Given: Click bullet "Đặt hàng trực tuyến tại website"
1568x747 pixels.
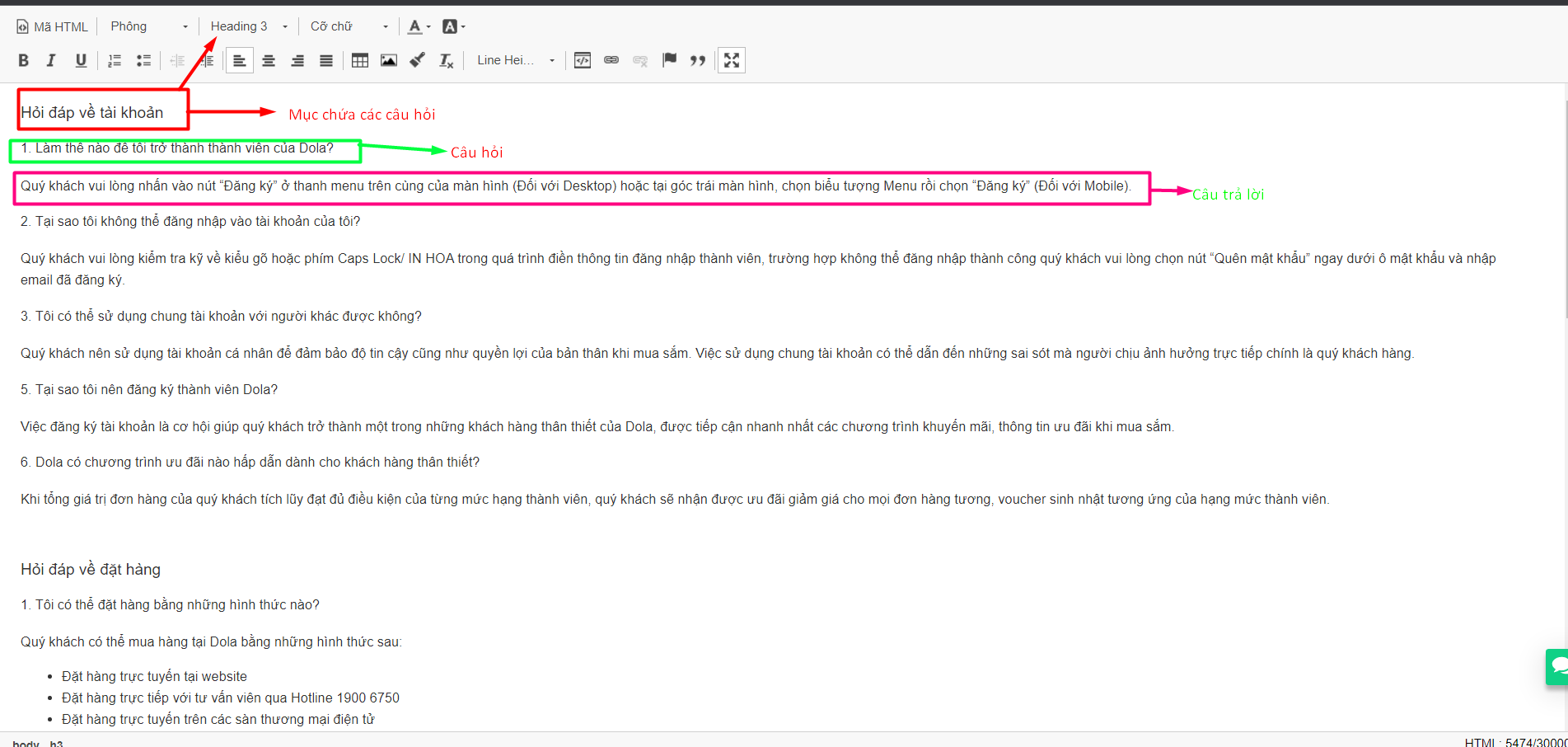Looking at the screenshot, I should point(154,677).
